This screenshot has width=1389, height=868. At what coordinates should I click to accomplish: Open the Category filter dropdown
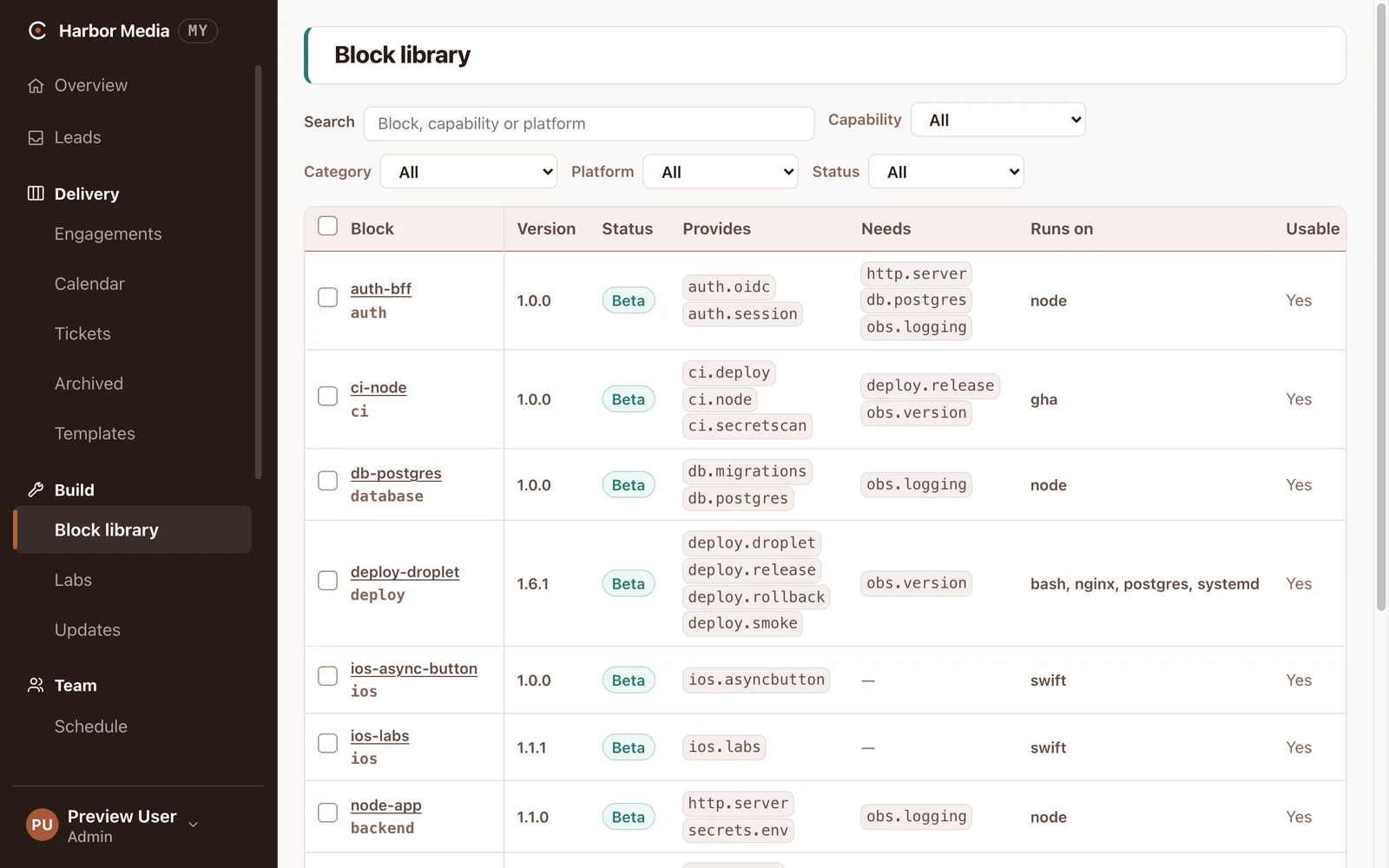[x=469, y=172]
